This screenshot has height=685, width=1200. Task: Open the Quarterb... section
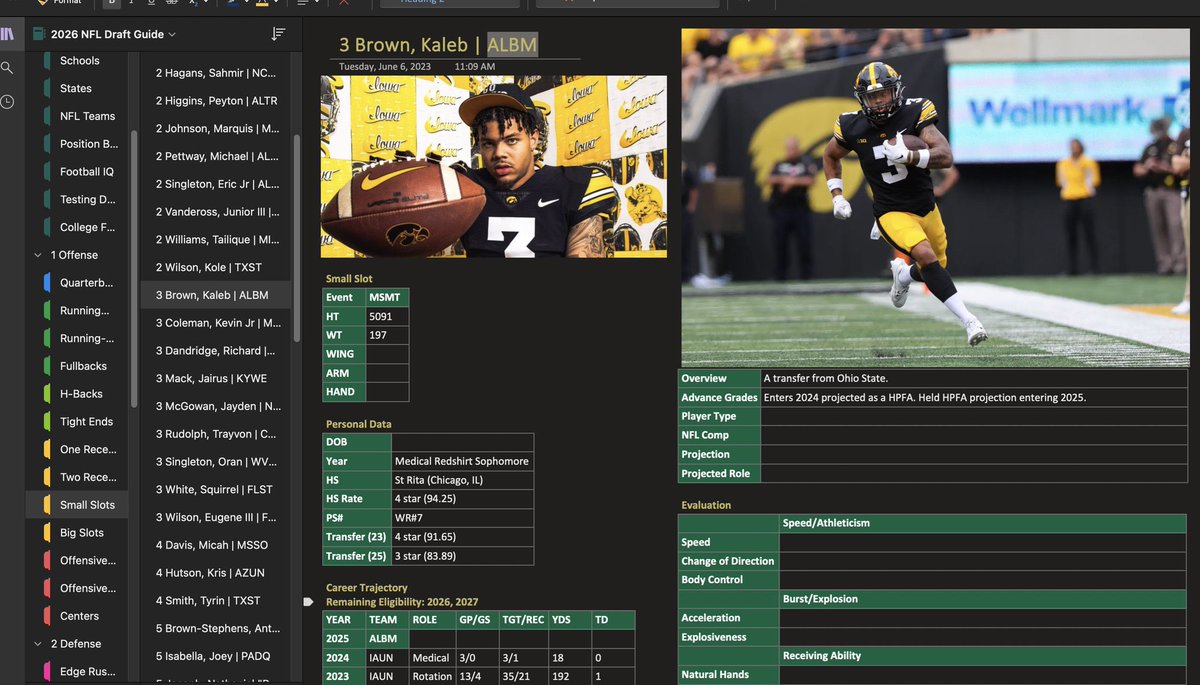85,283
